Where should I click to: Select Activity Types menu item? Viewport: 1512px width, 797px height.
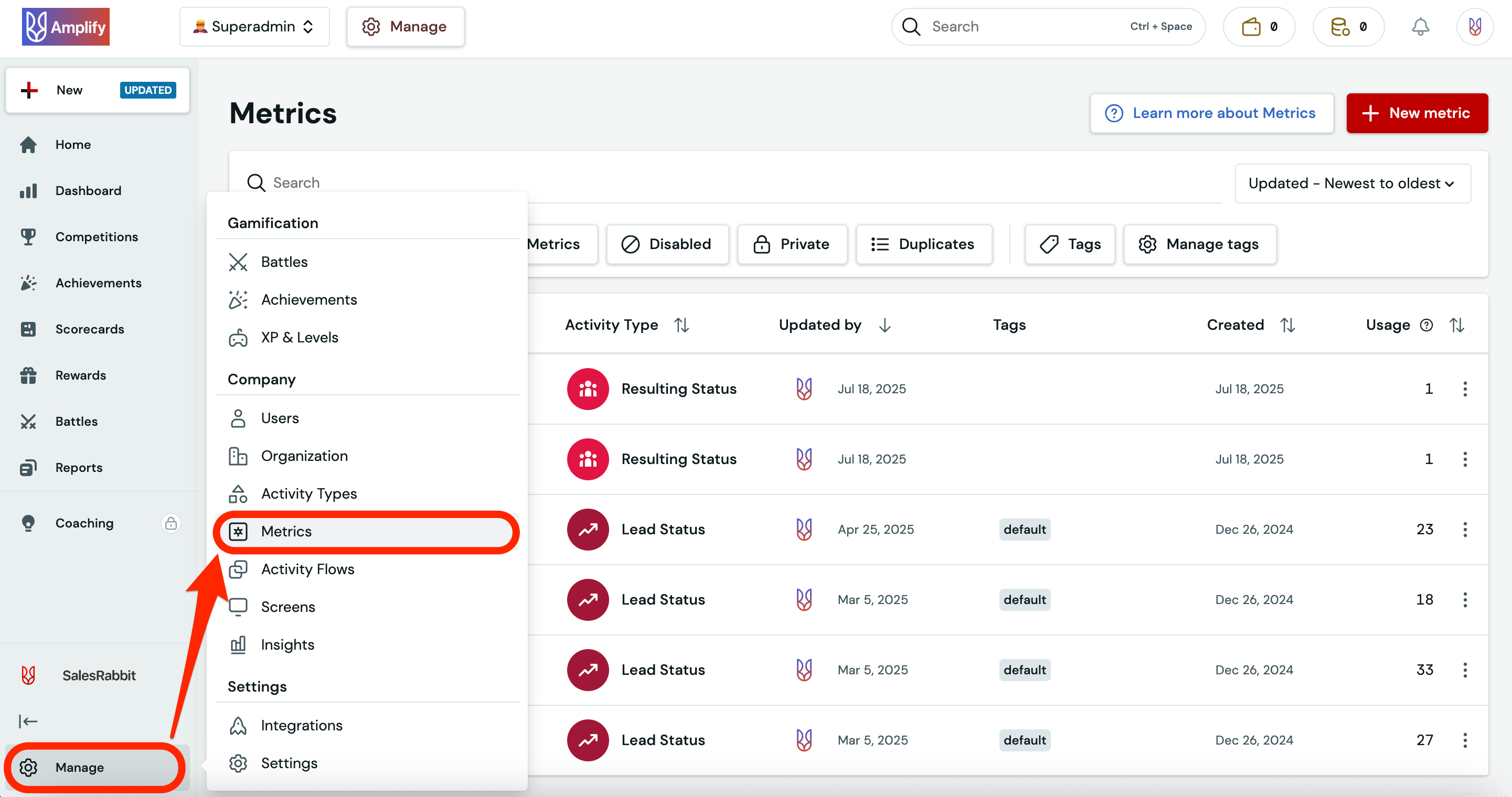click(367, 494)
